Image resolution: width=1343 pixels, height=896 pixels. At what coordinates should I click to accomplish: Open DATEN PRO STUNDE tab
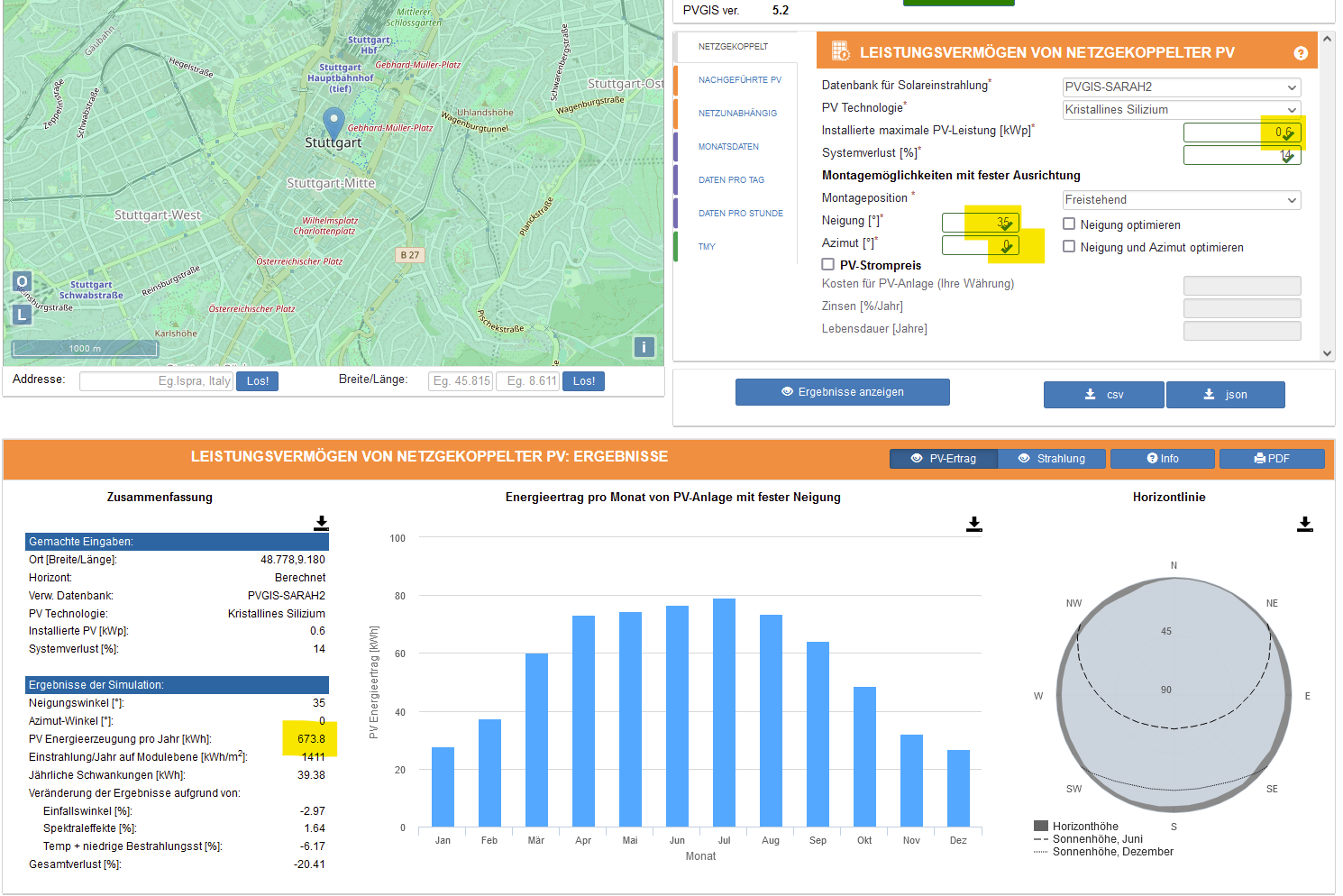741,213
